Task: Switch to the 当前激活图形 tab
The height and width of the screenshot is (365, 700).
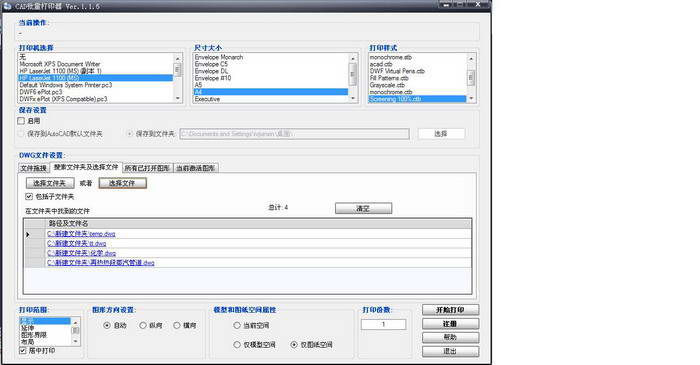Action: 196,168
